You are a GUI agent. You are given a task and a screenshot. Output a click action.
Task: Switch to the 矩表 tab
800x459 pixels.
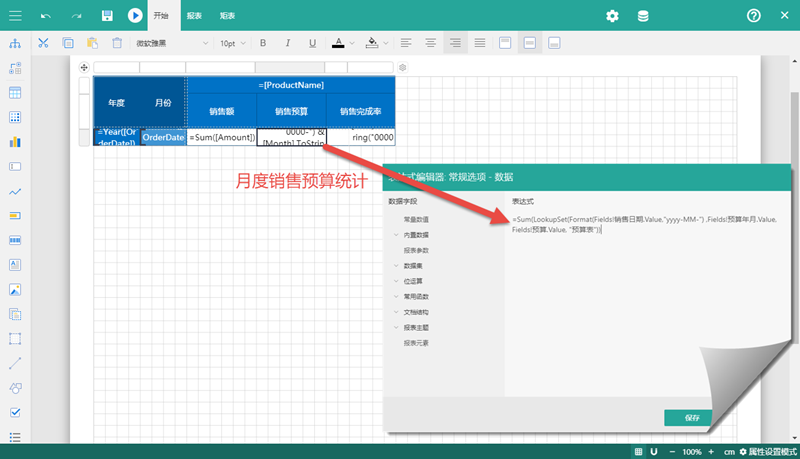[x=227, y=16]
